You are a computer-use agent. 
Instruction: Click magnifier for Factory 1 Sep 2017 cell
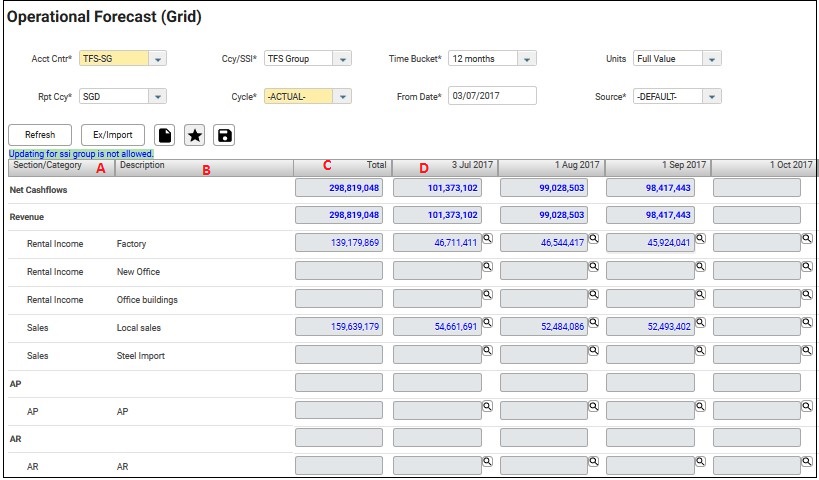click(701, 239)
